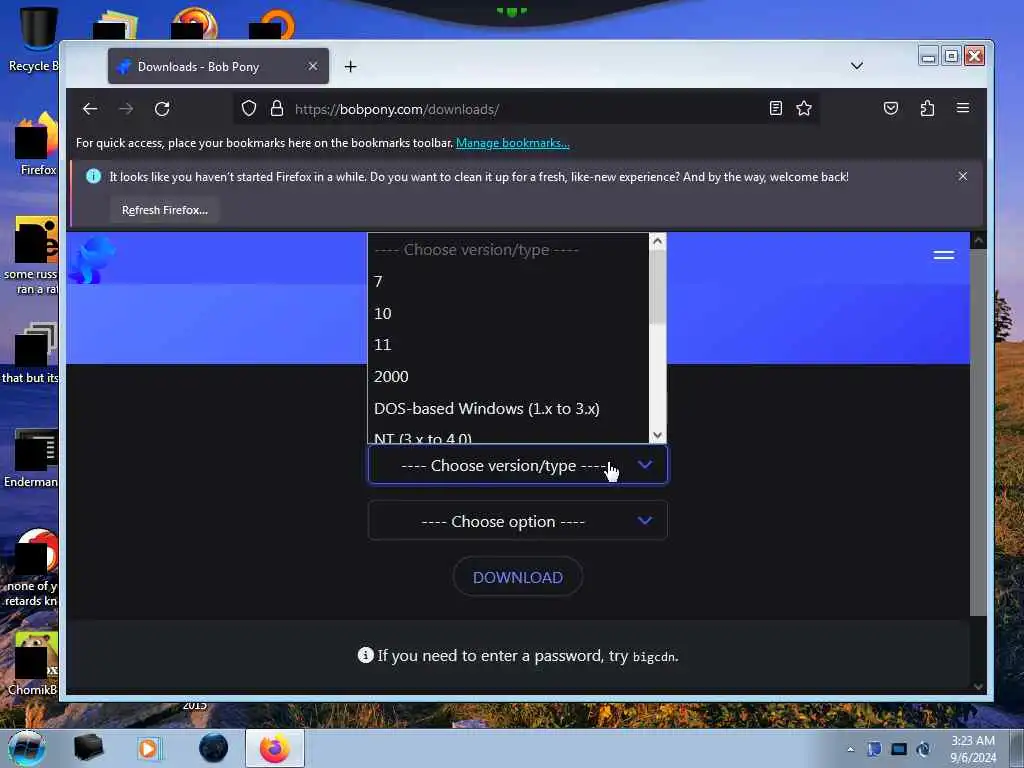The width and height of the screenshot is (1024, 768).
Task: Open the black box taskbar icon
Action: click(x=88, y=748)
